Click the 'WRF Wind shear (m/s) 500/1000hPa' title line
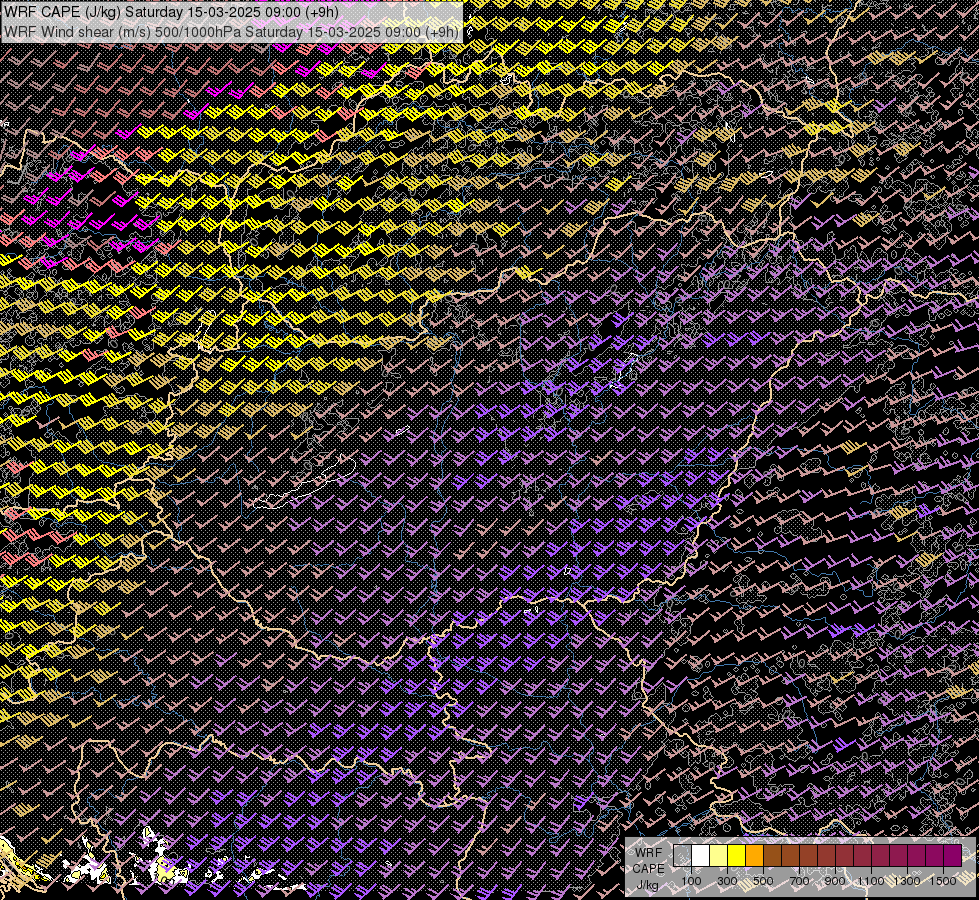 pos(231,31)
